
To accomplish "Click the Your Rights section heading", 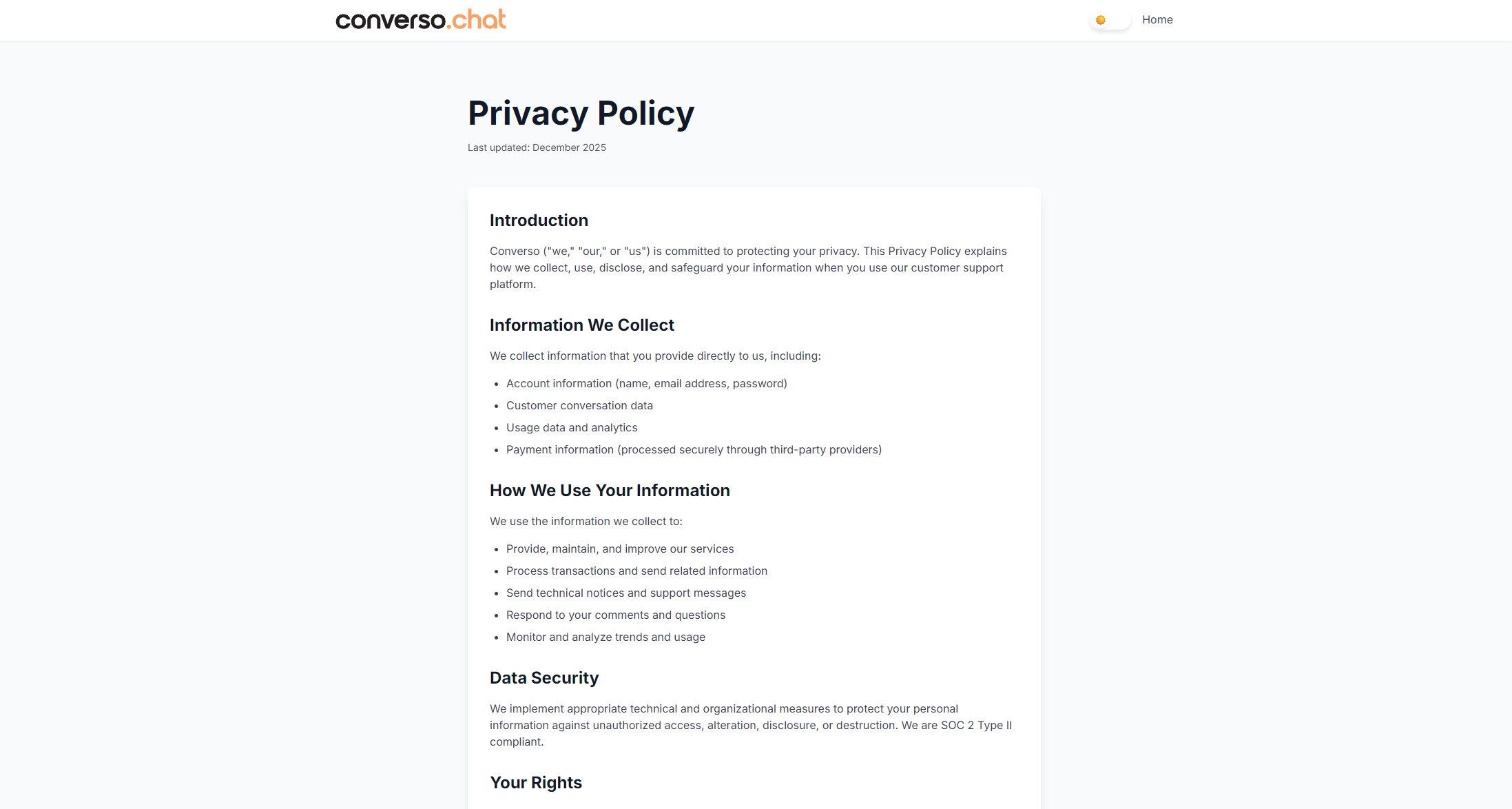I will pyautogui.click(x=536, y=783).
